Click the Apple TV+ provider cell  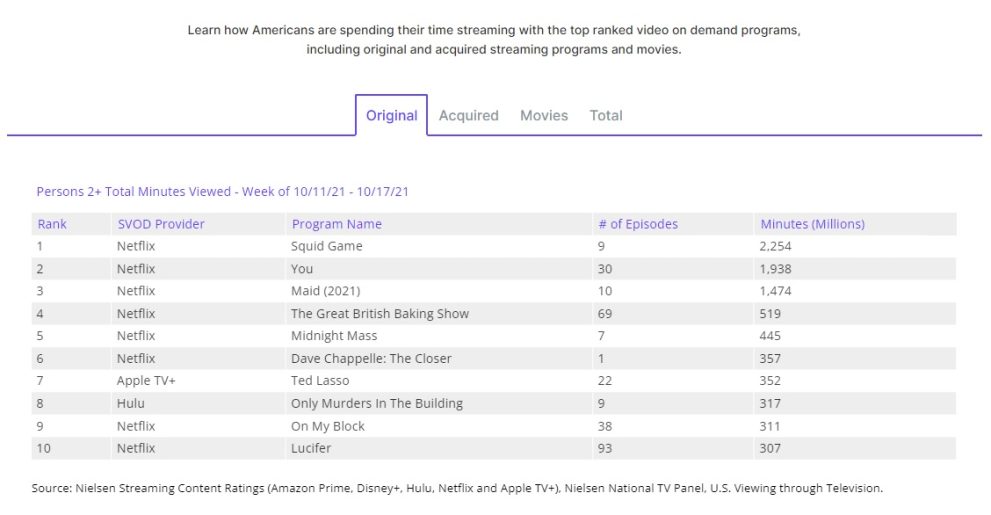coord(146,381)
